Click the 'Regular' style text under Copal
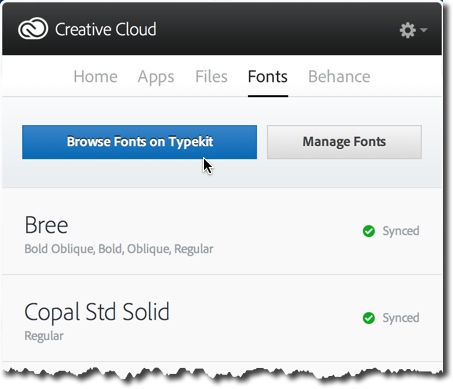The height and width of the screenshot is (389, 453). tap(44, 336)
